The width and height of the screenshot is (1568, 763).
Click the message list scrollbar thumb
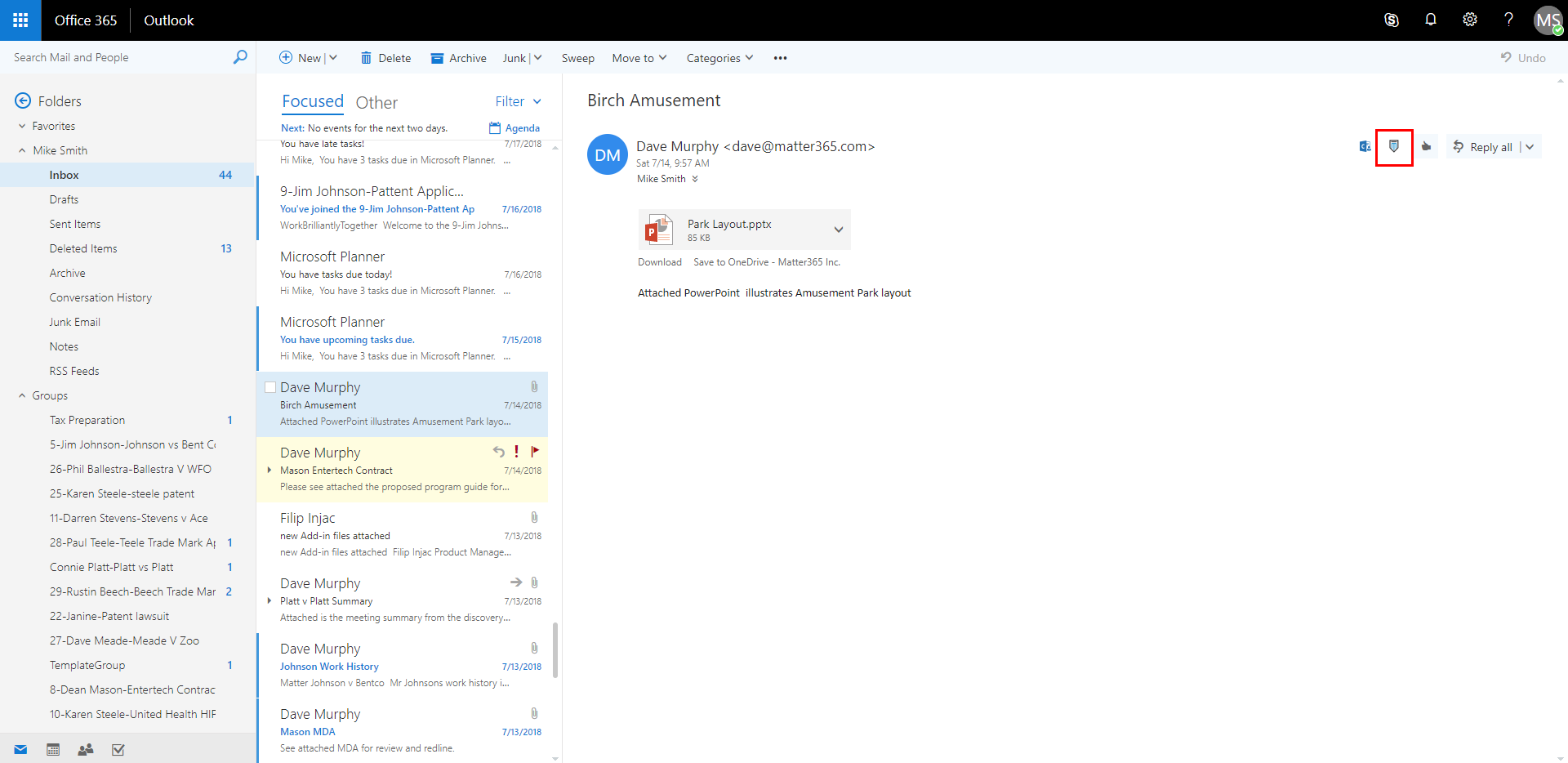coord(555,650)
